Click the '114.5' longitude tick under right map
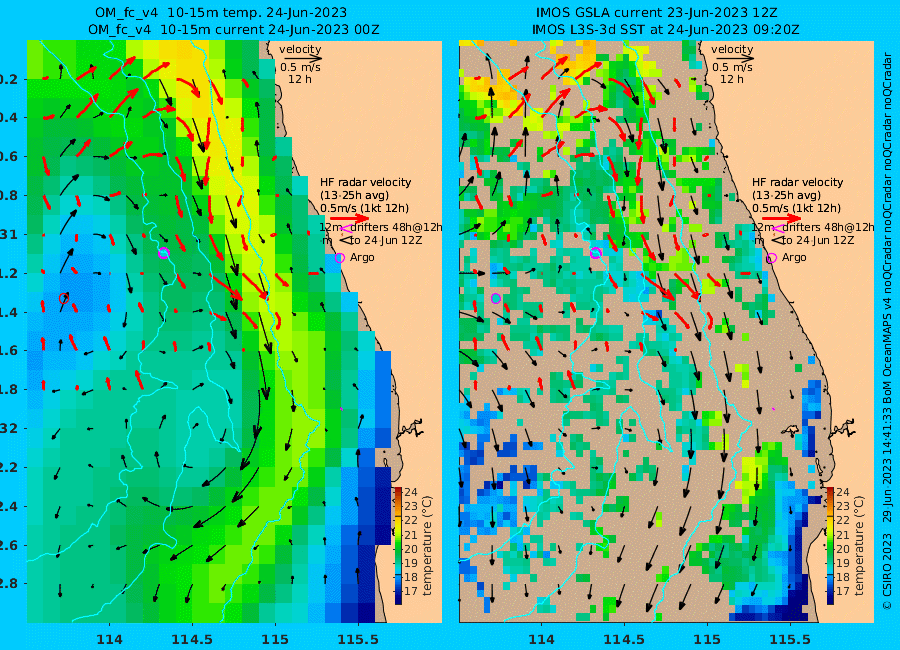 click(624, 639)
